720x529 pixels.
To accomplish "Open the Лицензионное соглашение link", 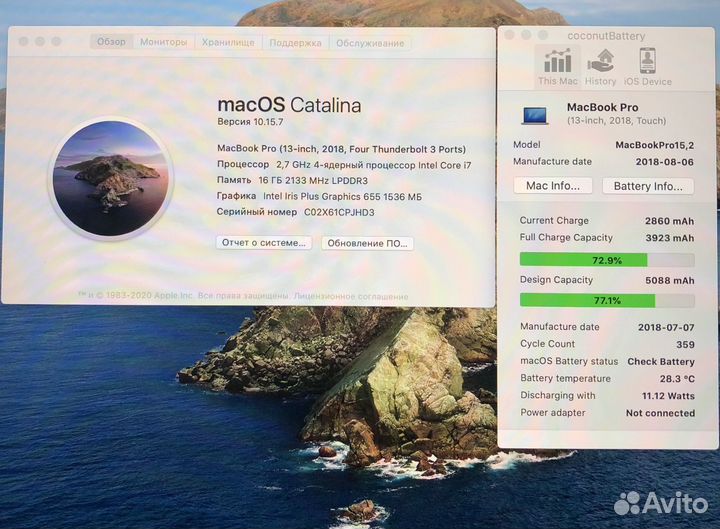I will [x=351, y=296].
